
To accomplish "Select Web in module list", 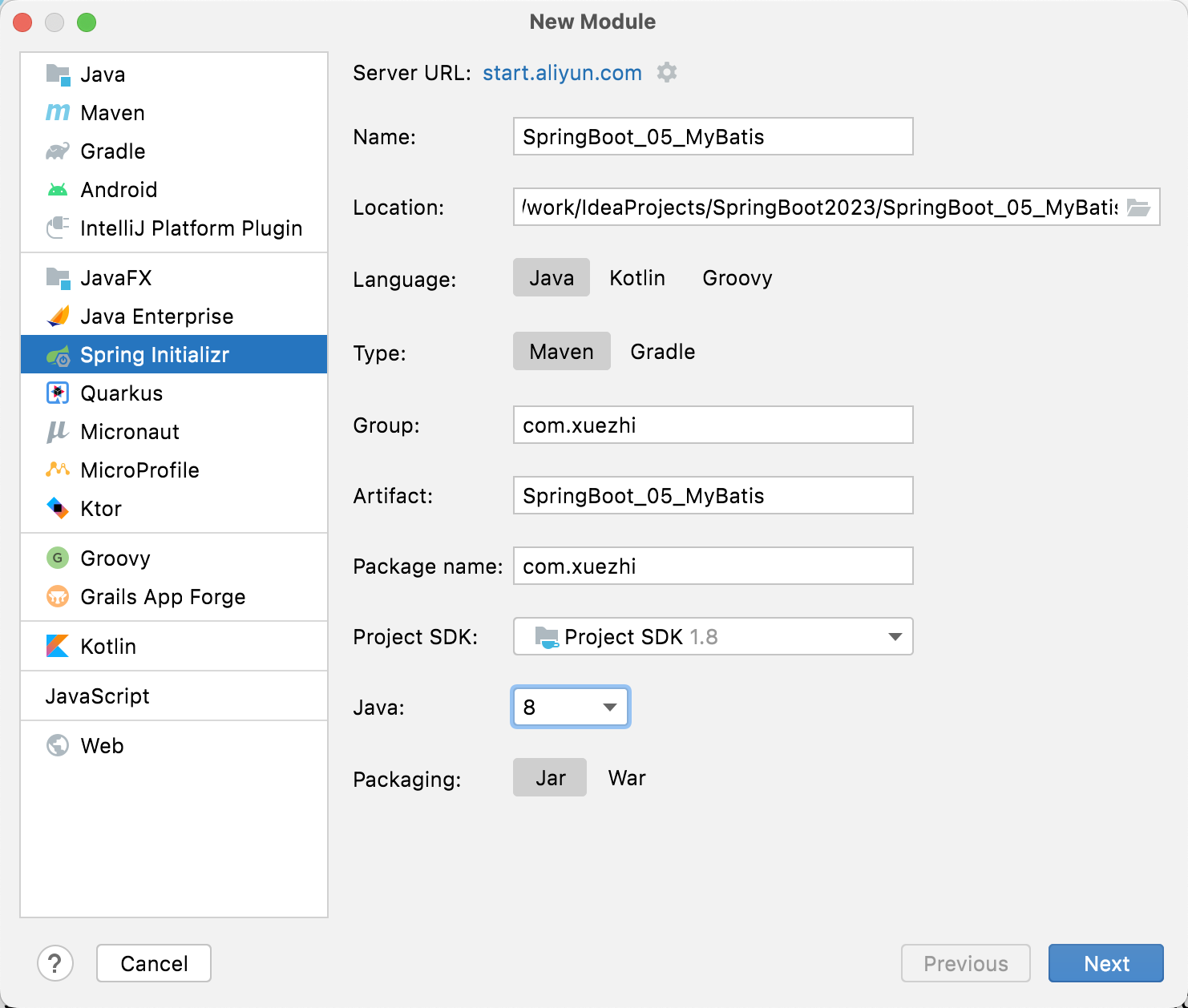I will coord(174,746).
